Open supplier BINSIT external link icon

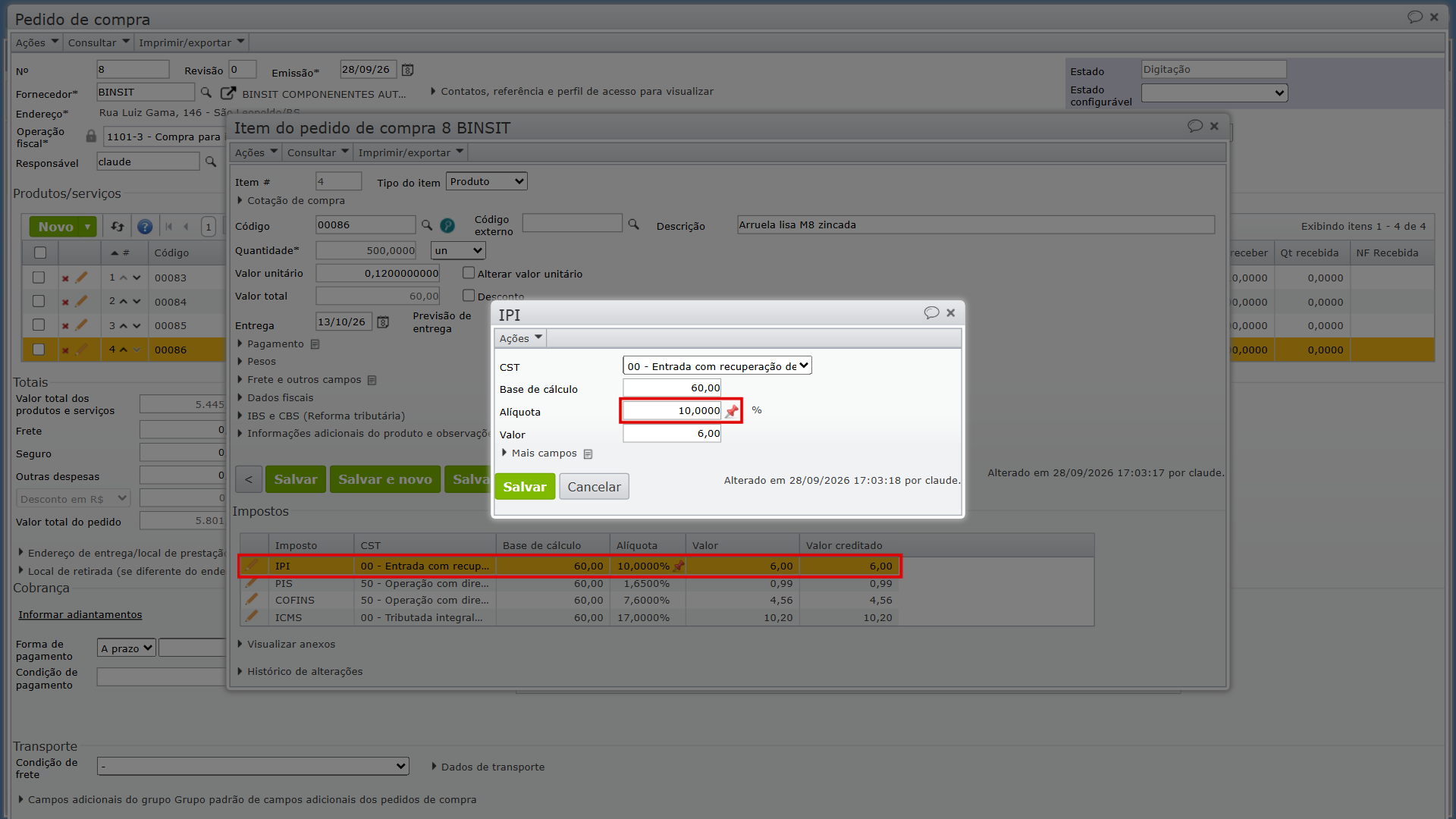(x=227, y=93)
